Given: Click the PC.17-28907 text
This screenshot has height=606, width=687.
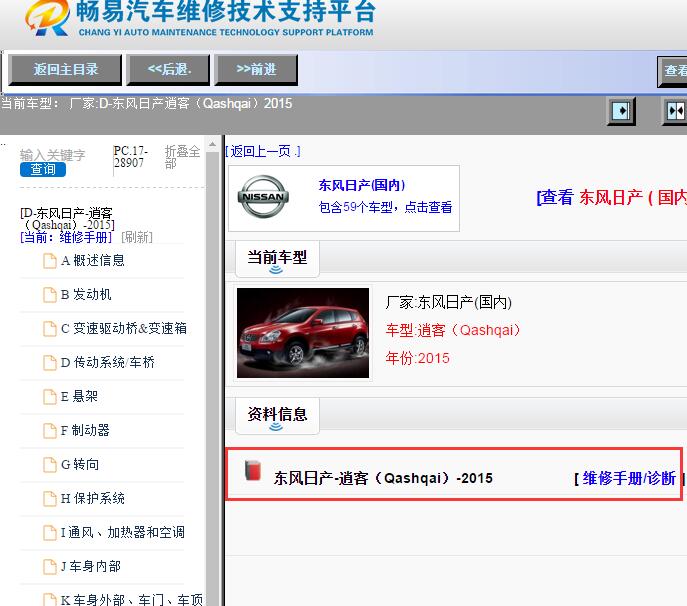Looking at the screenshot, I should tap(131, 156).
